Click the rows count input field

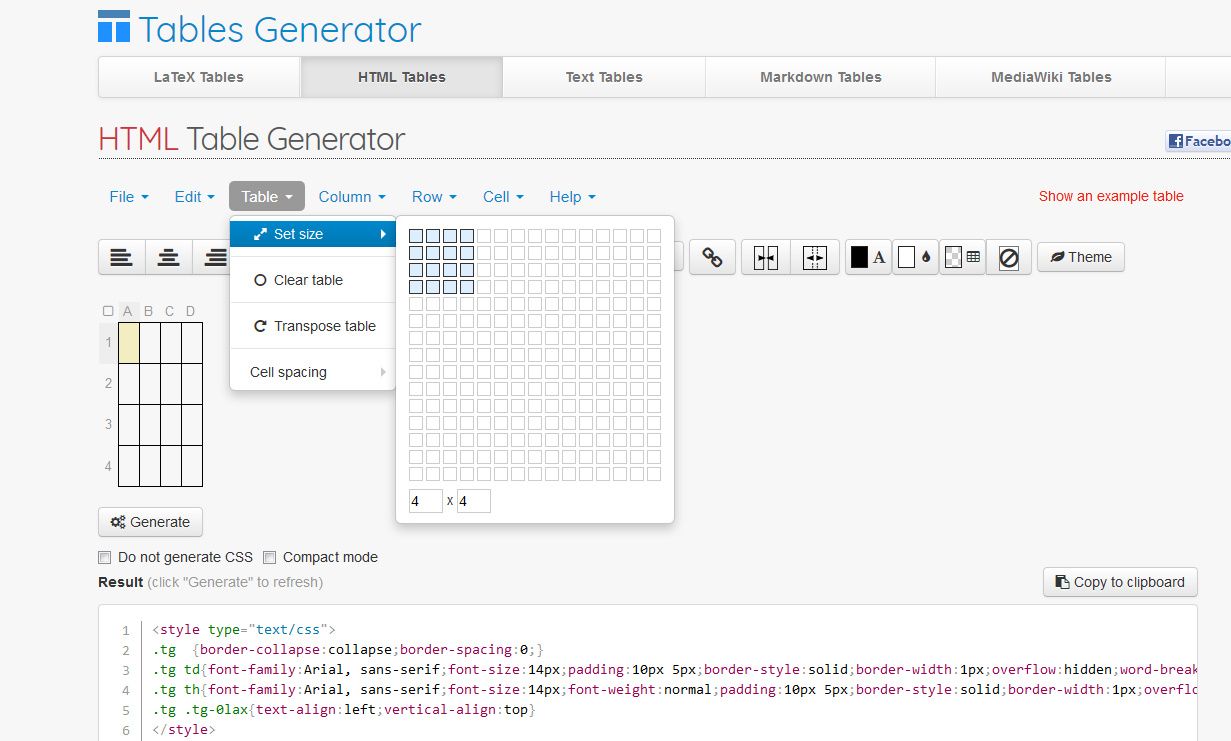tap(426, 500)
